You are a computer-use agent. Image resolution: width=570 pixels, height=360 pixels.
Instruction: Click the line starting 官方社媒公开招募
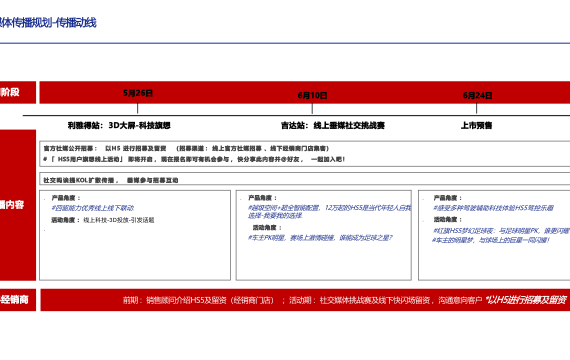(x=186, y=148)
